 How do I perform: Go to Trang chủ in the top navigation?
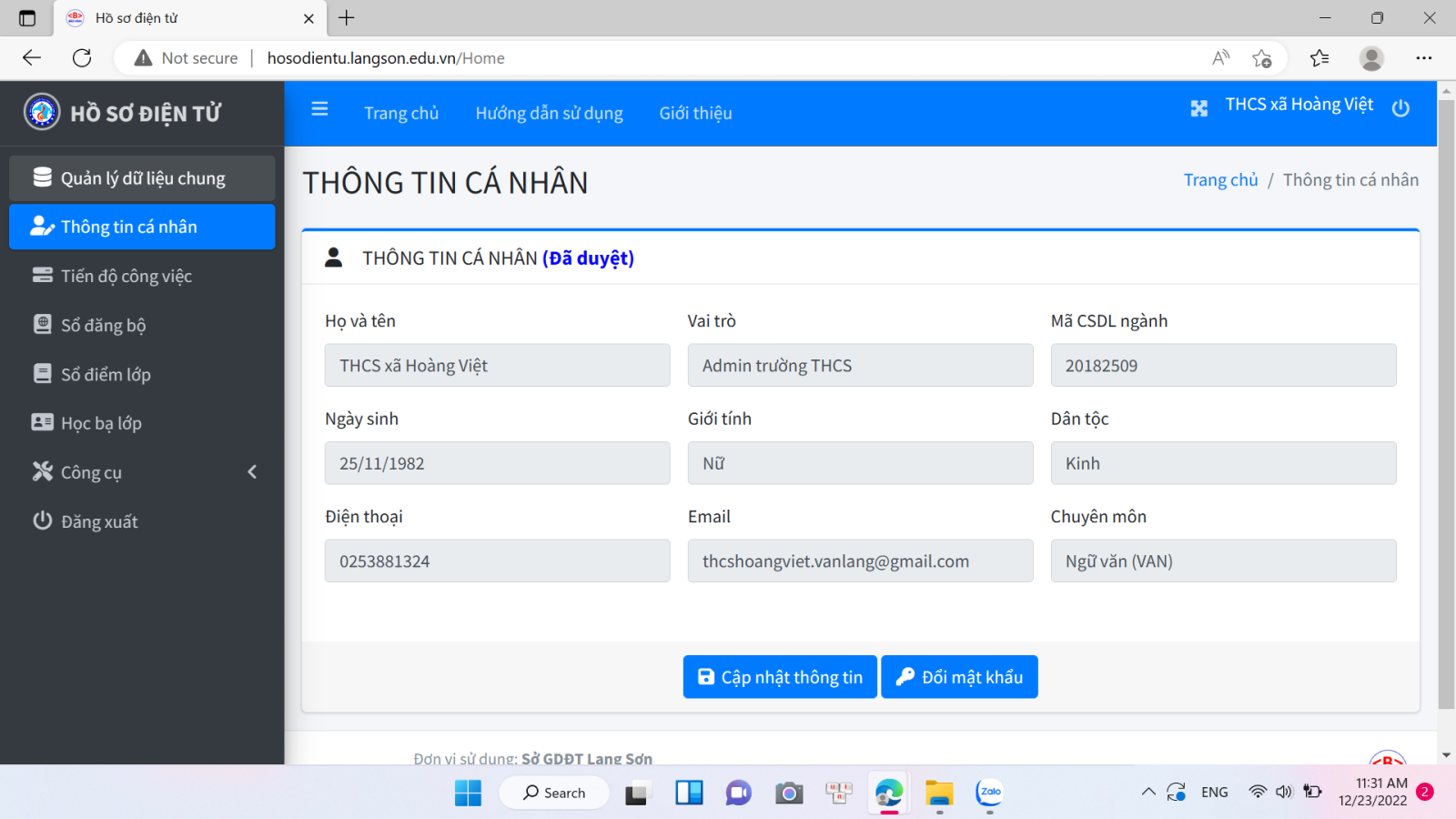[x=401, y=113]
